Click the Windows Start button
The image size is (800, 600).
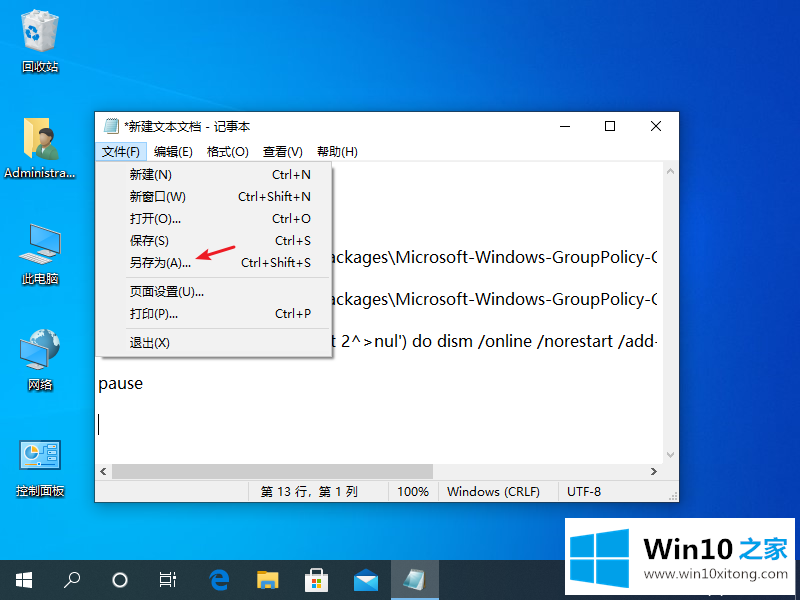pos(23,579)
